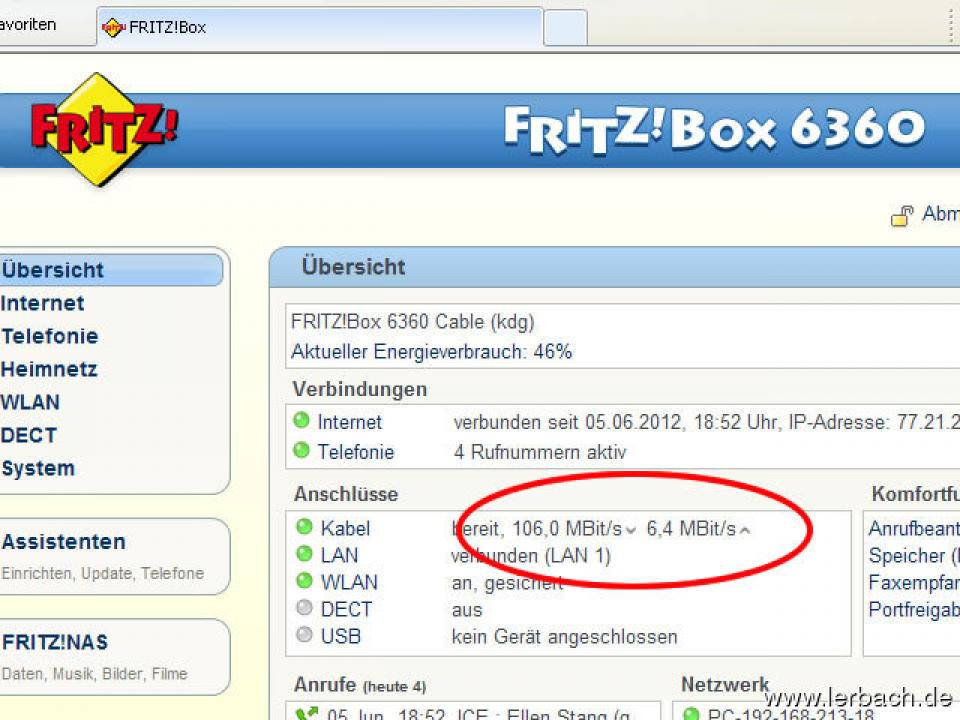
Task: Click the green status LED next to WLAN
Action: tap(304, 580)
